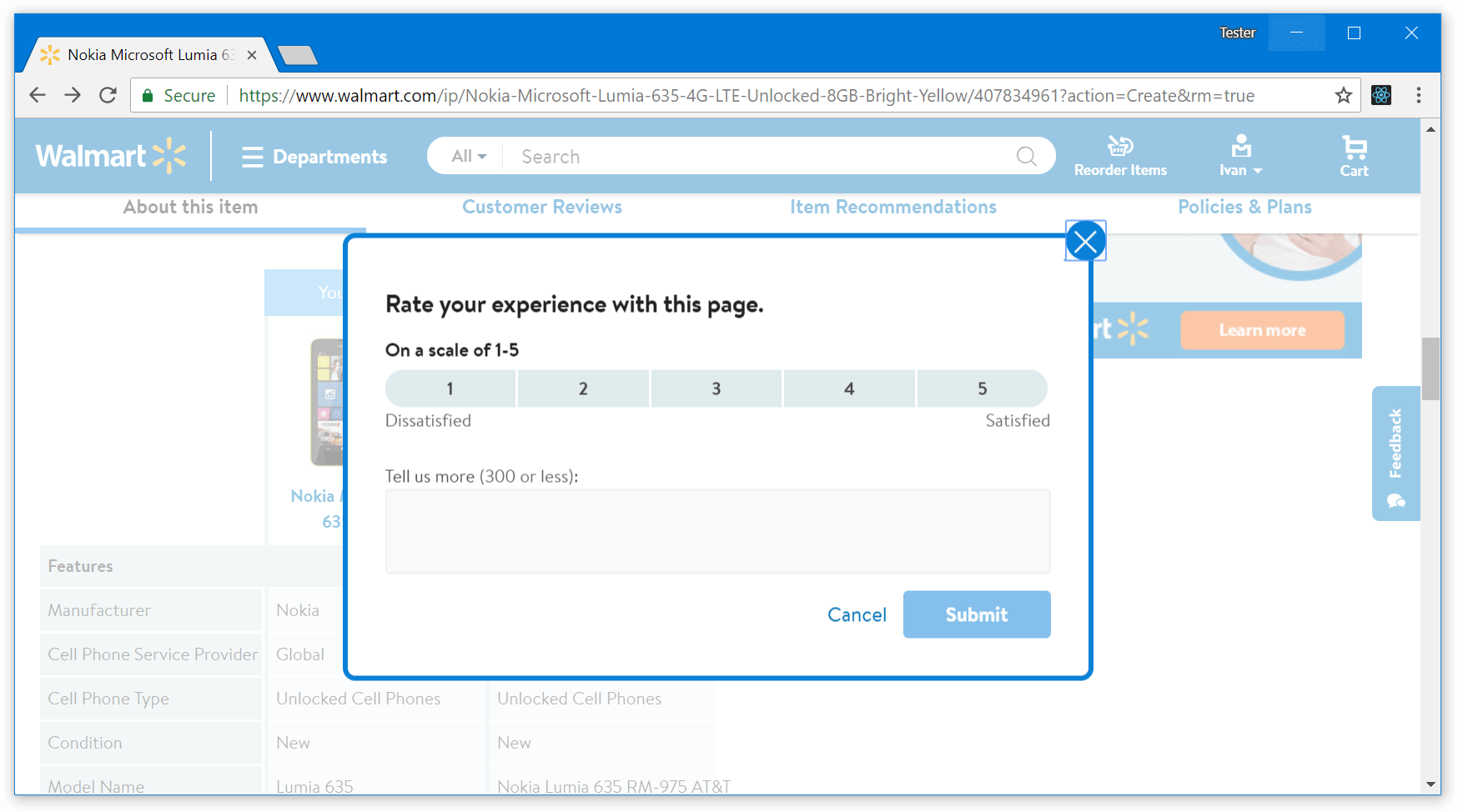Switch to the Policies & Plans tab
The height and width of the screenshot is (812, 1458).
[1244, 207]
